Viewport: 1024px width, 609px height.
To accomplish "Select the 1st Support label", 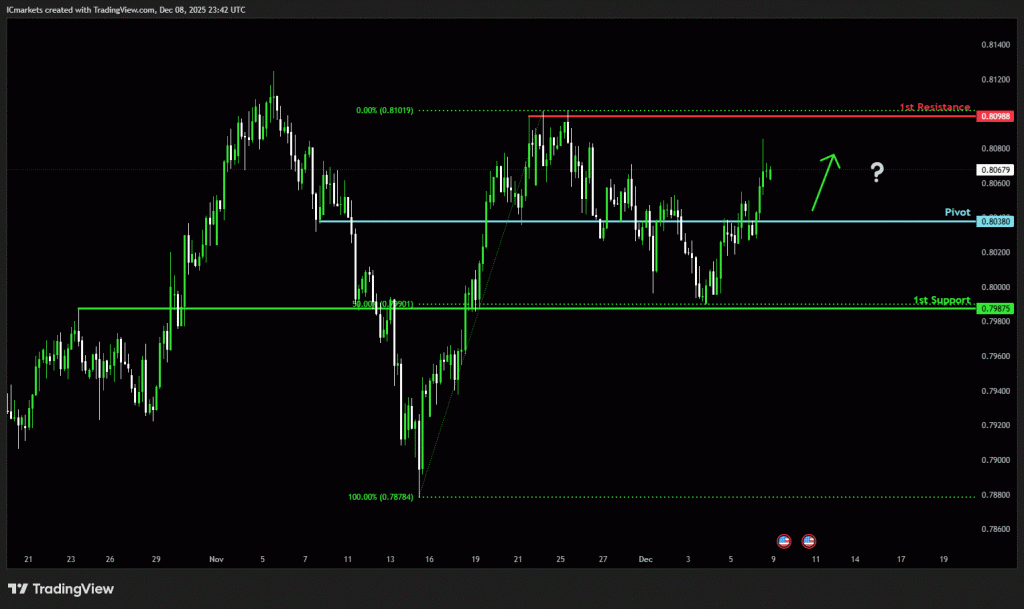I will (941, 300).
